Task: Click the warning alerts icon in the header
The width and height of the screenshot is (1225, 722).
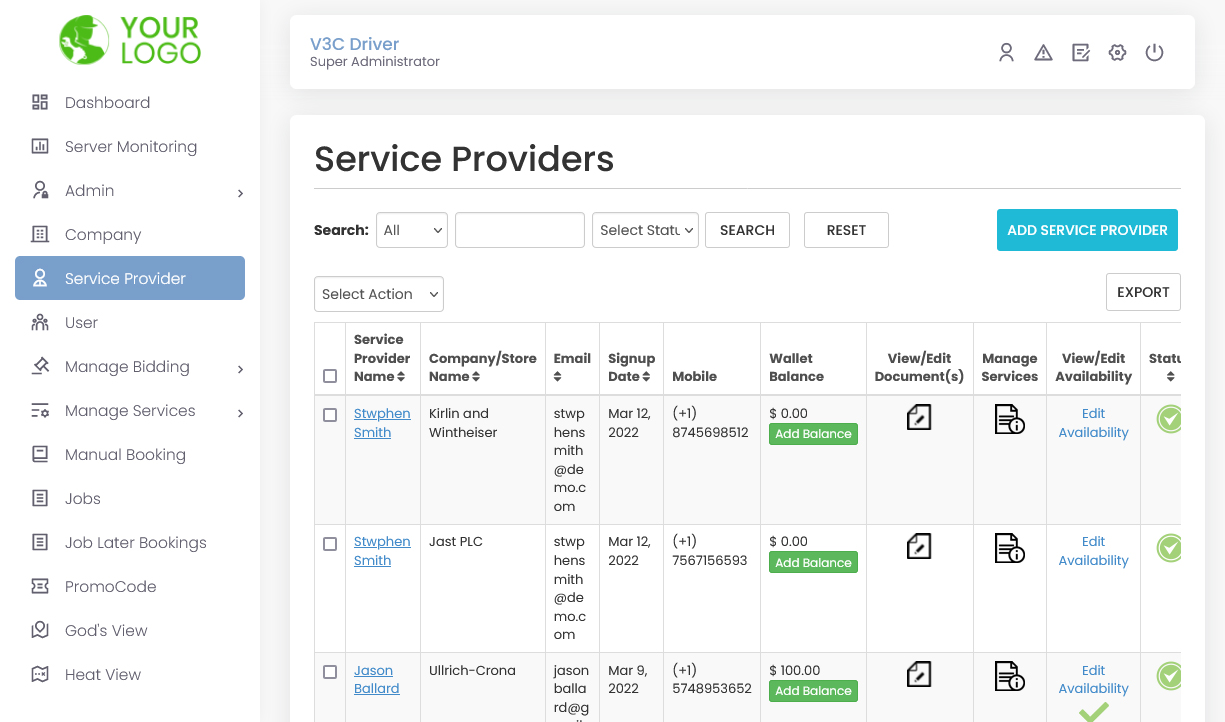Action: click(x=1043, y=52)
